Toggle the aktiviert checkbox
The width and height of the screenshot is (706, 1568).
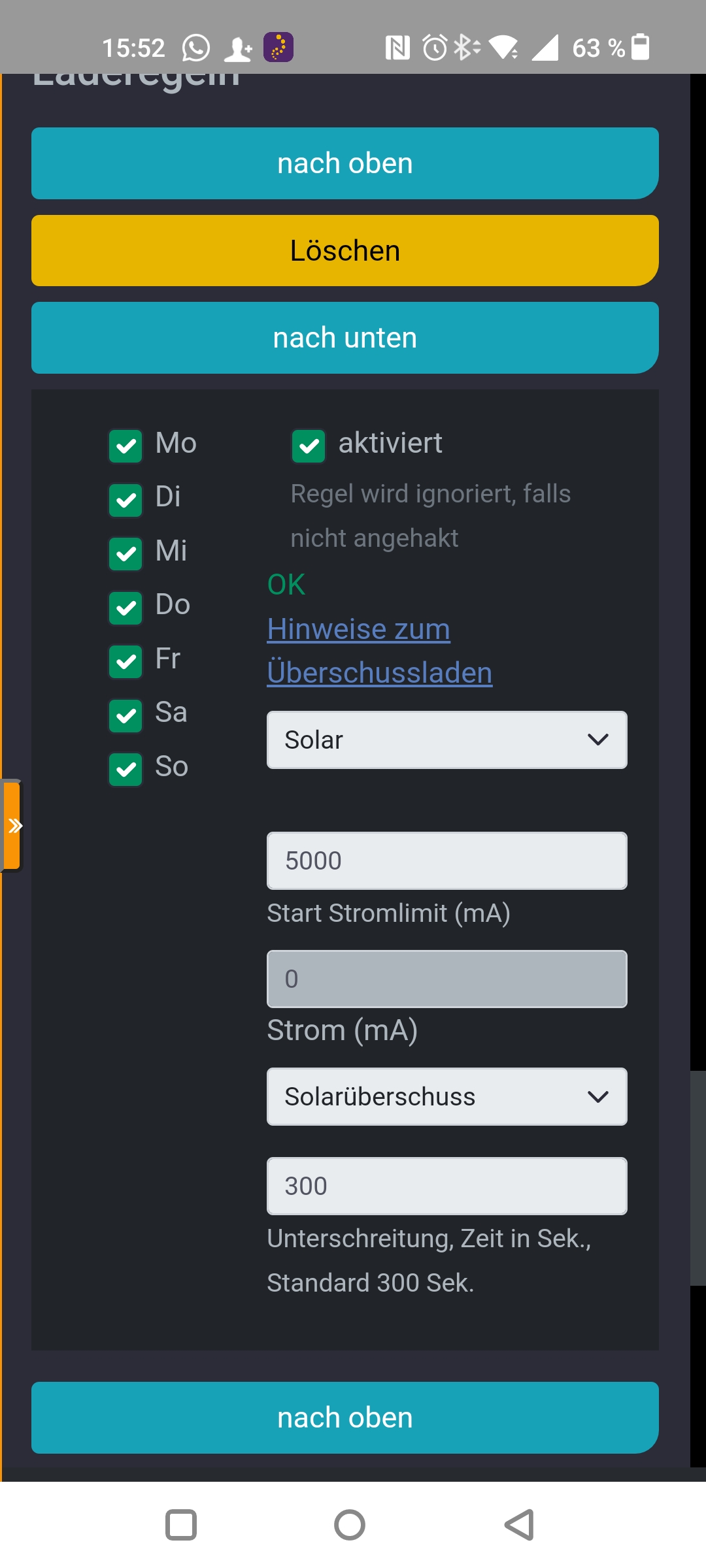(309, 446)
